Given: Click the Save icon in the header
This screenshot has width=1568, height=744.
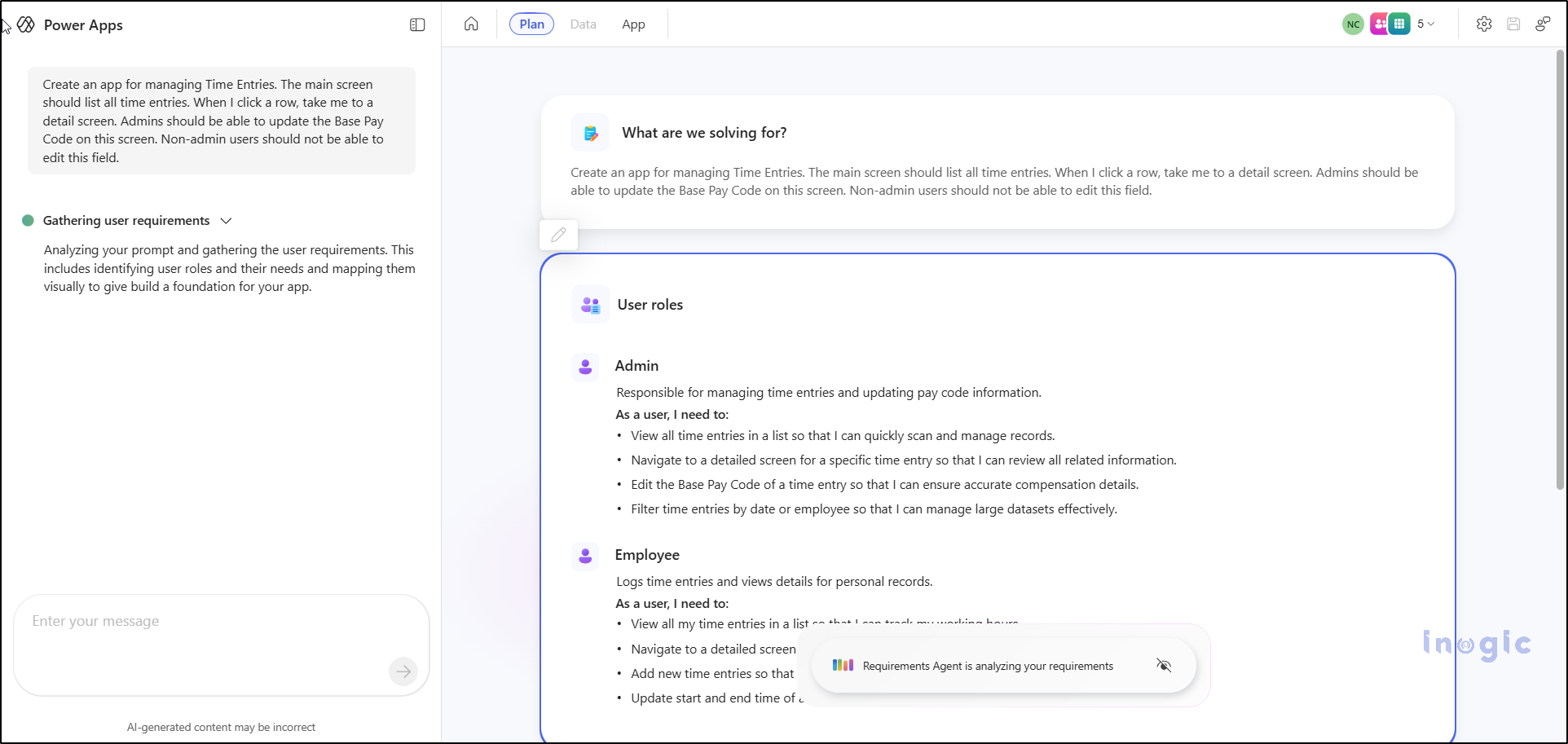Looking at the screenshot, I should [x=1514, y=24].
